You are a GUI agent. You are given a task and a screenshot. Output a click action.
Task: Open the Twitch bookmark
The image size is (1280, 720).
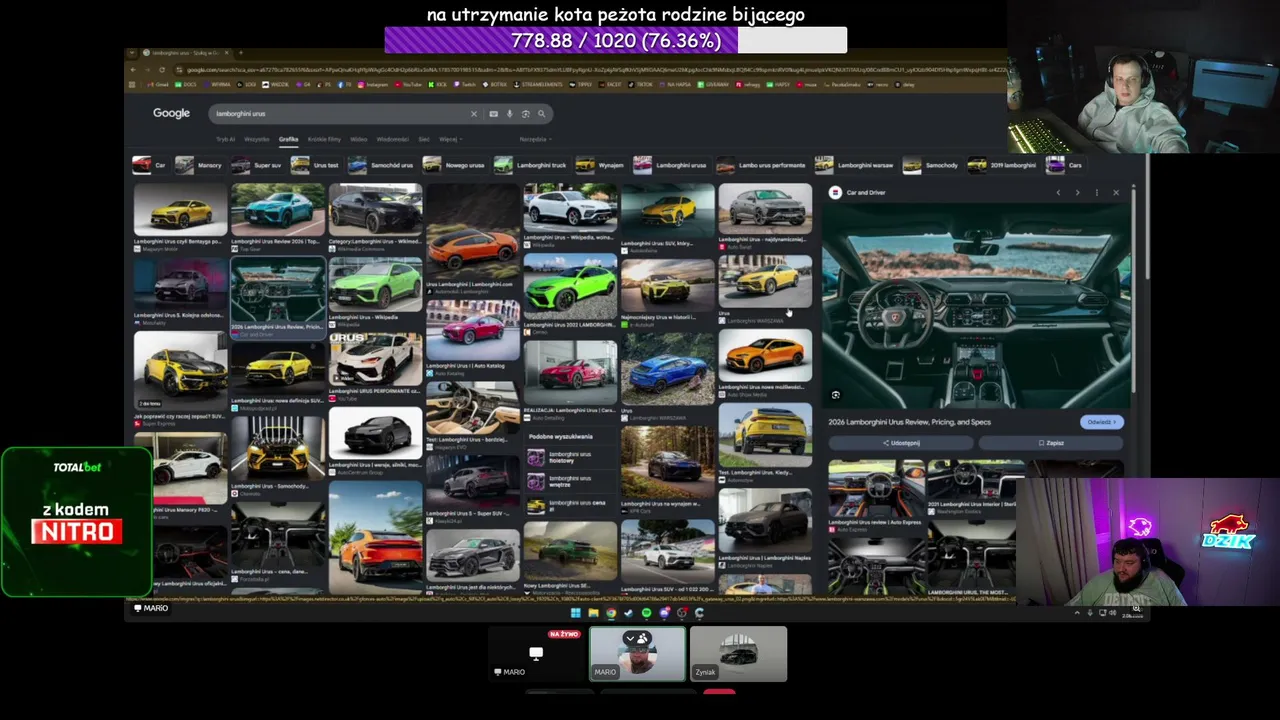pos(465,85)
